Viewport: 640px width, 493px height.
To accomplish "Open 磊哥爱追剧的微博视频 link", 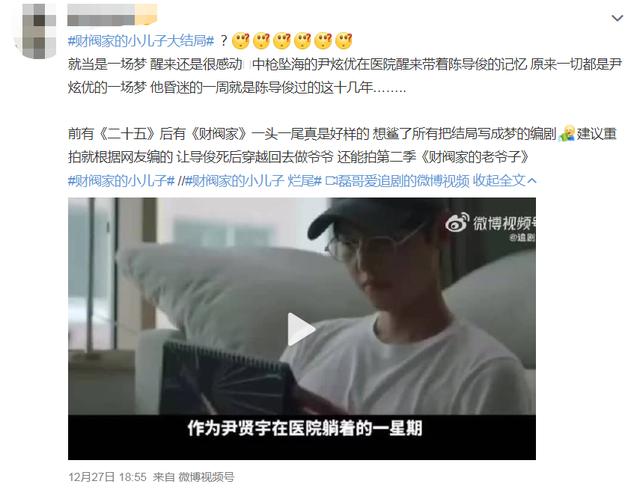I will [402, 181].
